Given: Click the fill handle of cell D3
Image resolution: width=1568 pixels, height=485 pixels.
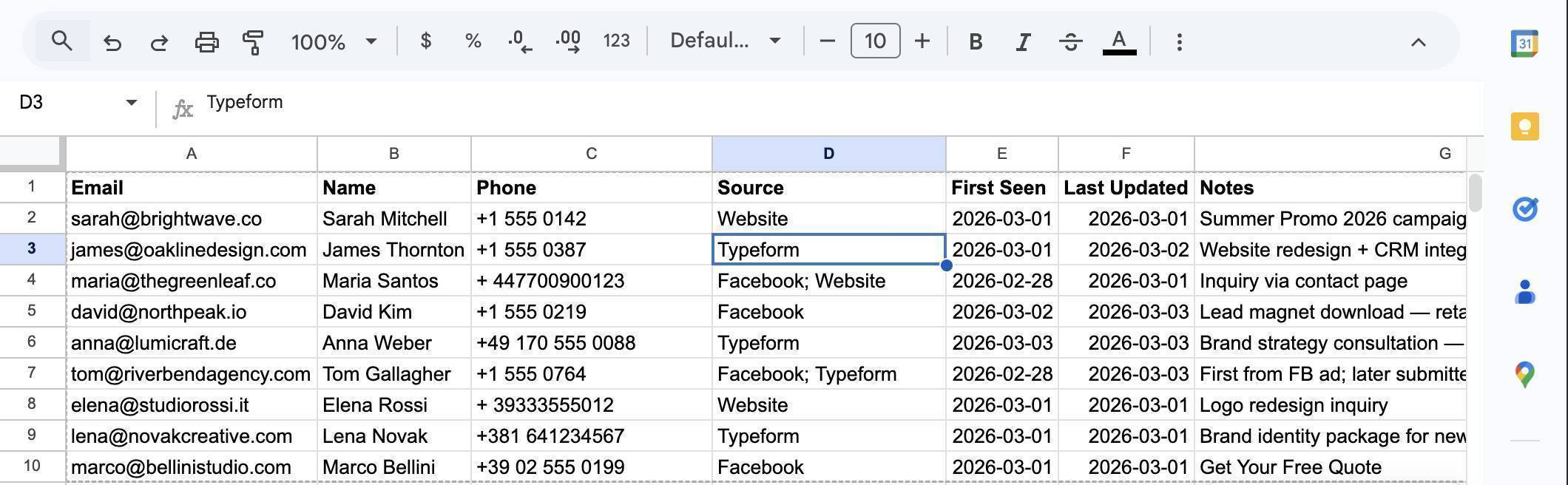Looking at the screenshot, I should pyautogui.click(x=946, y=265).
